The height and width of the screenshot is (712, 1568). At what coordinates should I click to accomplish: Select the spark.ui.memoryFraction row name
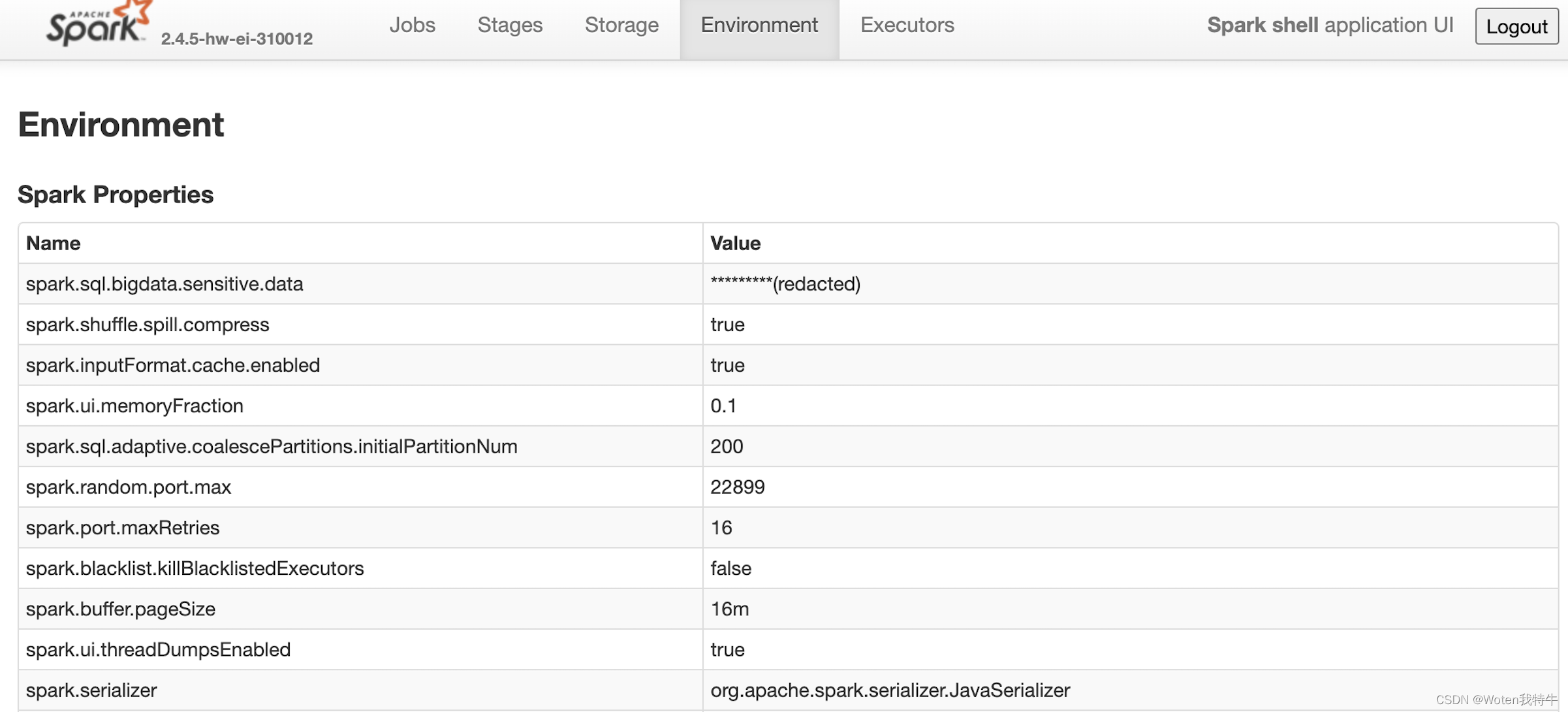click(x=134, y=406)
